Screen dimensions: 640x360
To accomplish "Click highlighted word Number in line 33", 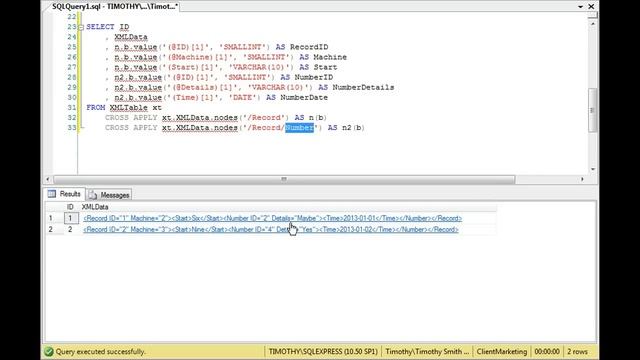I will [299, 128].
